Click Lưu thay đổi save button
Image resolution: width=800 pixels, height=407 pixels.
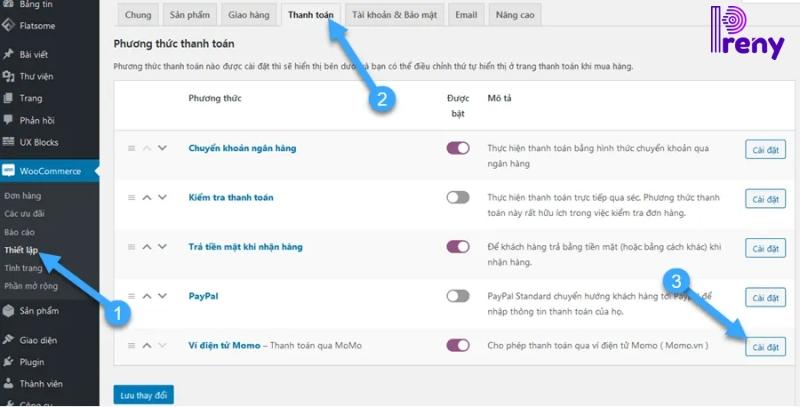coord(143,395)
